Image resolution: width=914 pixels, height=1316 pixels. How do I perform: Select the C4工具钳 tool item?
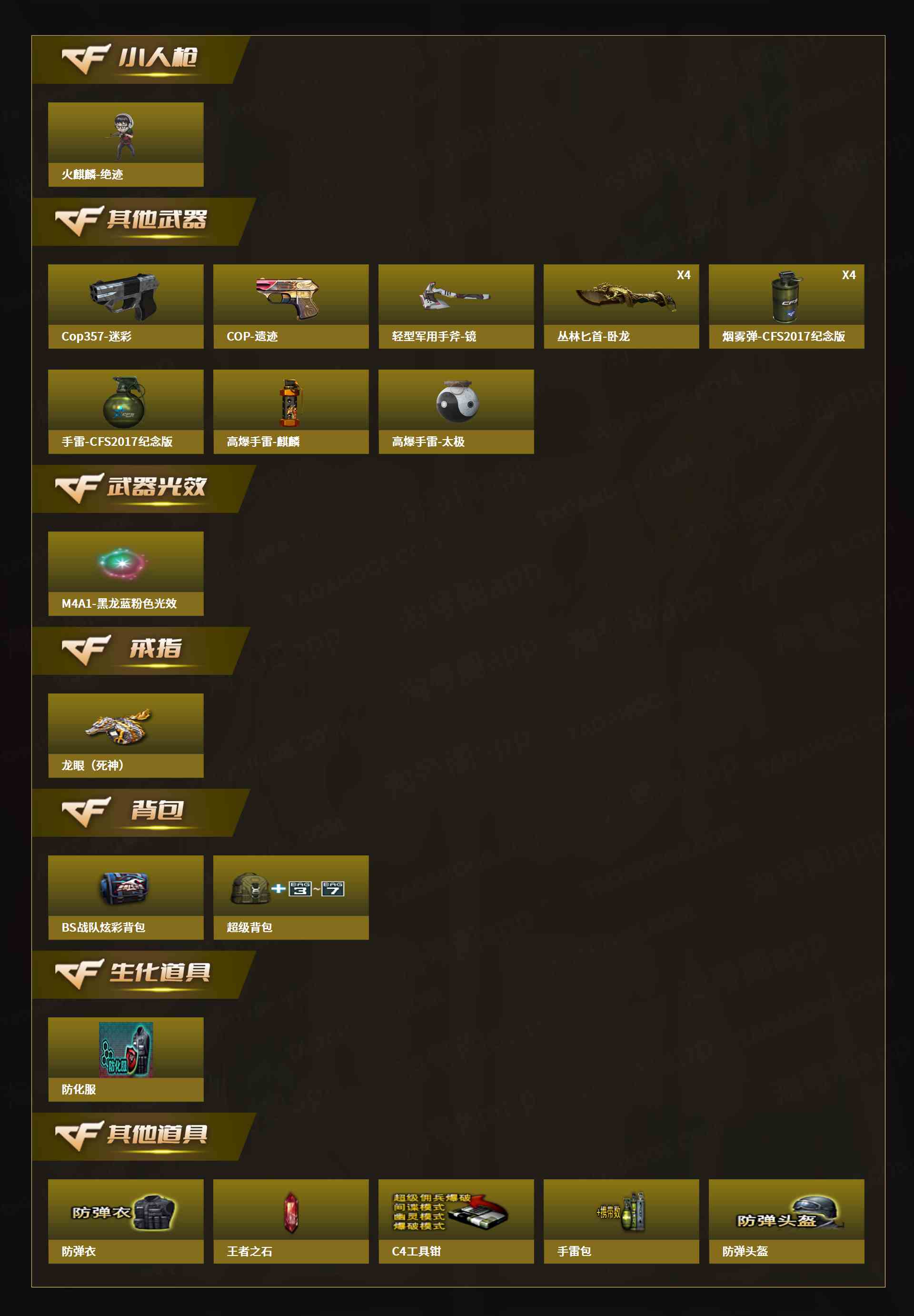click(457, 1222)
